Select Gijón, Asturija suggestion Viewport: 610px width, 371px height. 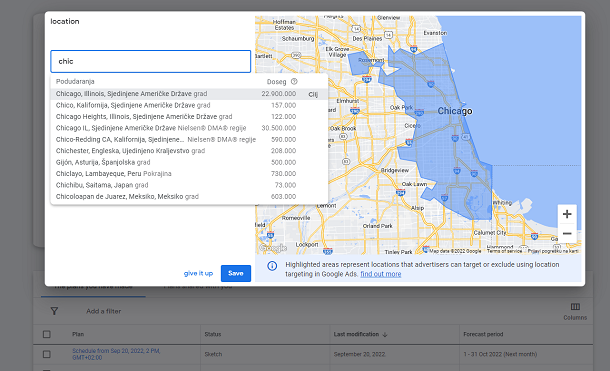pos(189,162)
